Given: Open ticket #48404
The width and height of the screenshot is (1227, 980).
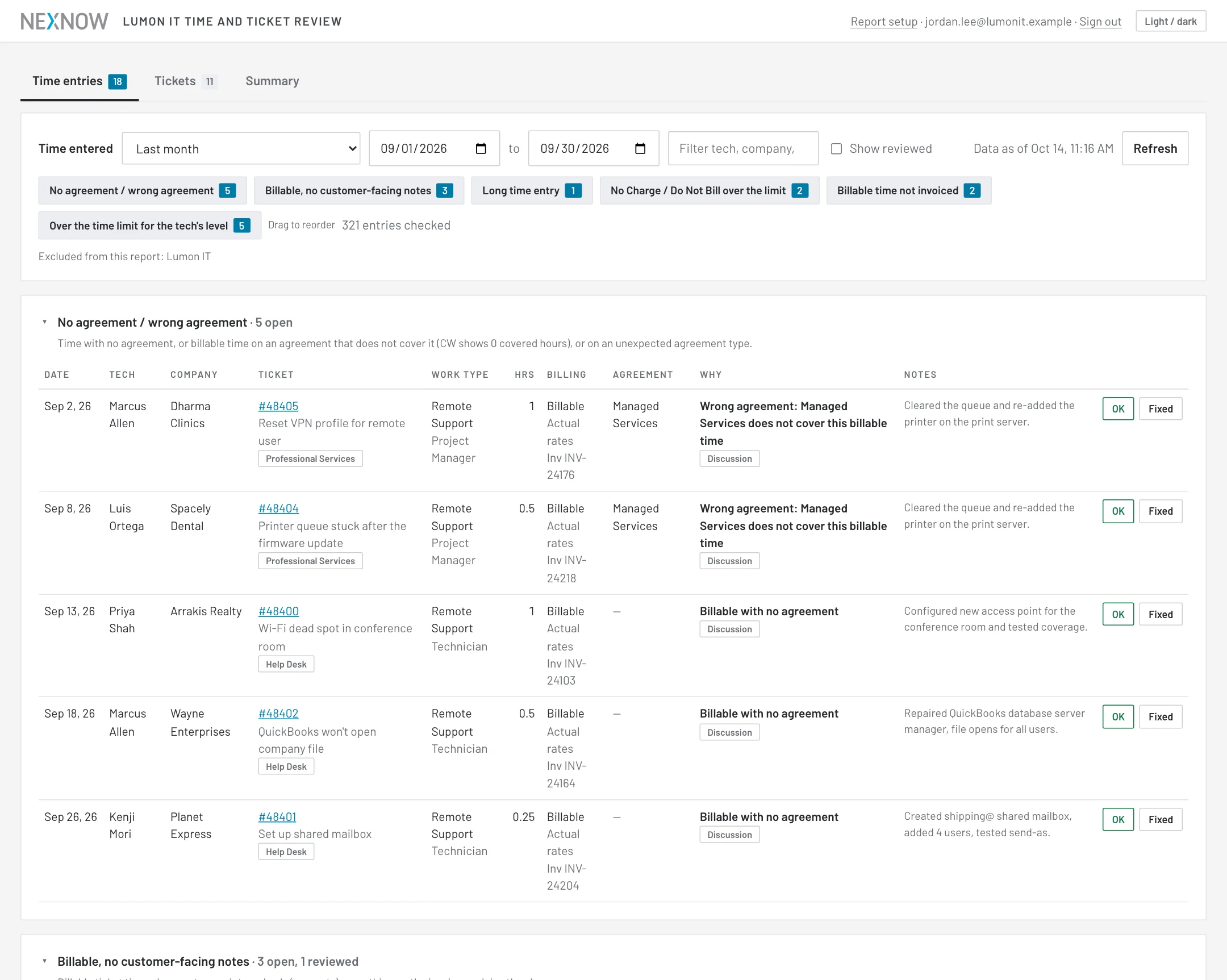Looking at the screenshot, I should coord(278,508).
